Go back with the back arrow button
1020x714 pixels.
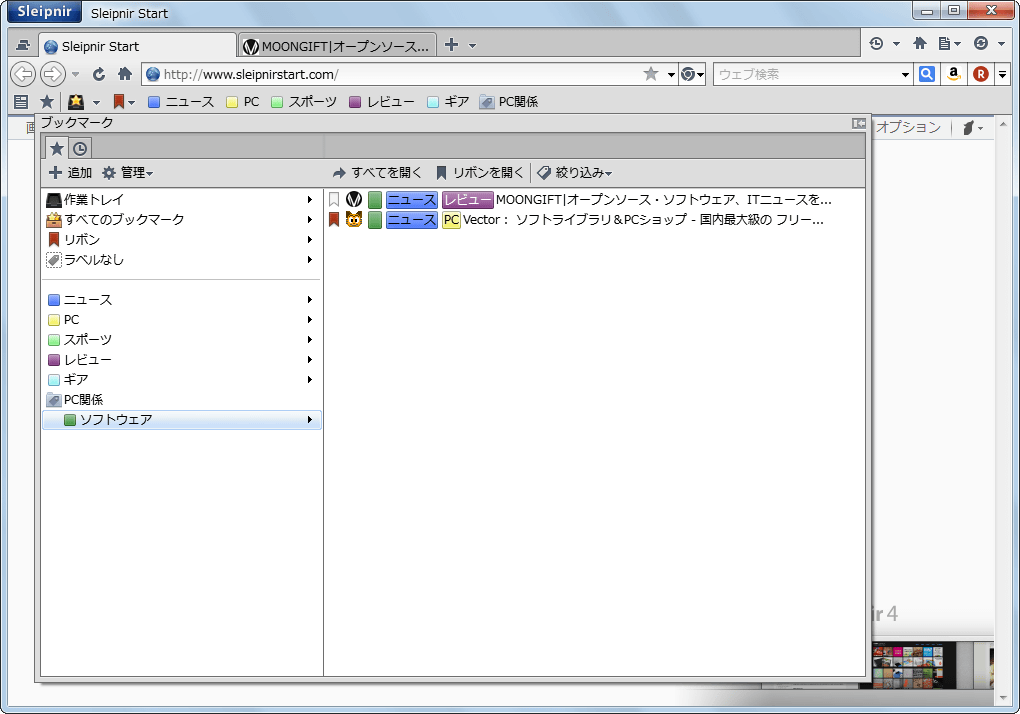[23, 74]
